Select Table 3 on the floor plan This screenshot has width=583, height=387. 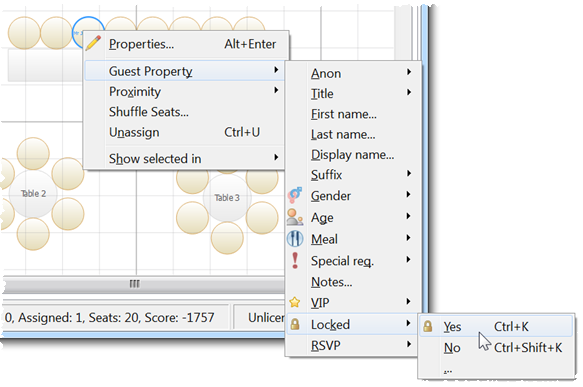click(x=227, y=198)
